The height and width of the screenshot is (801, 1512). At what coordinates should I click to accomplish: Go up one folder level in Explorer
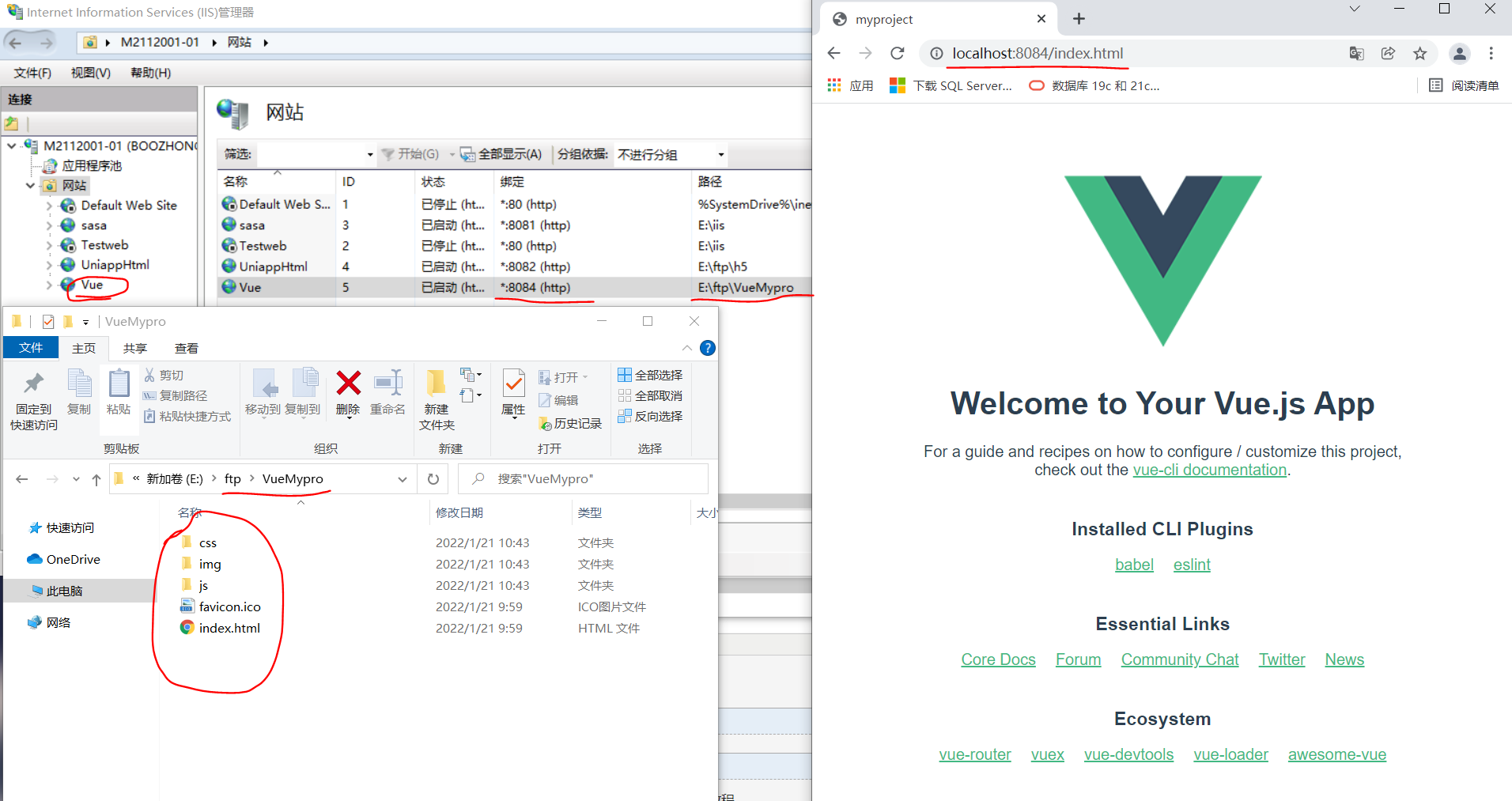coord(96,479)
